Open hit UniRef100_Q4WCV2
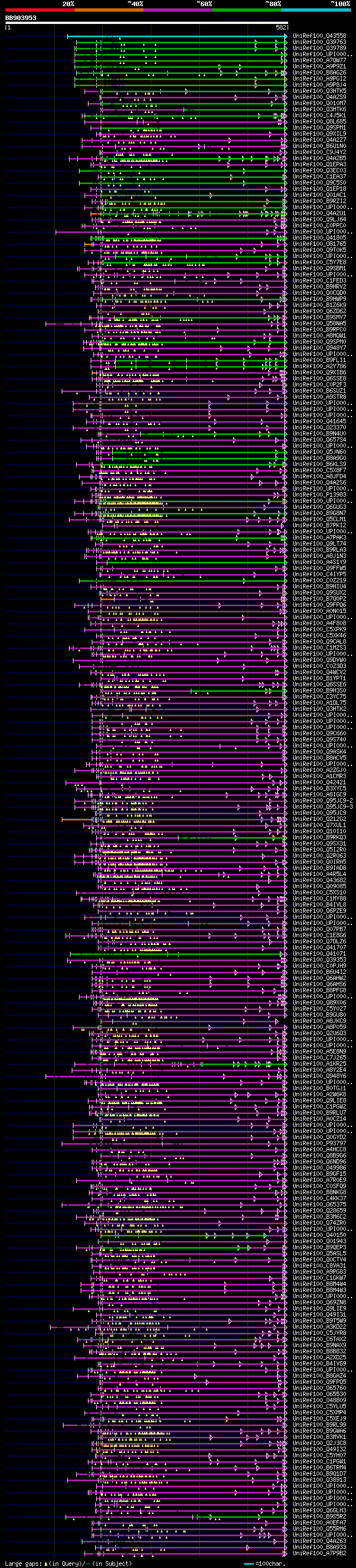 click(319, 672)
